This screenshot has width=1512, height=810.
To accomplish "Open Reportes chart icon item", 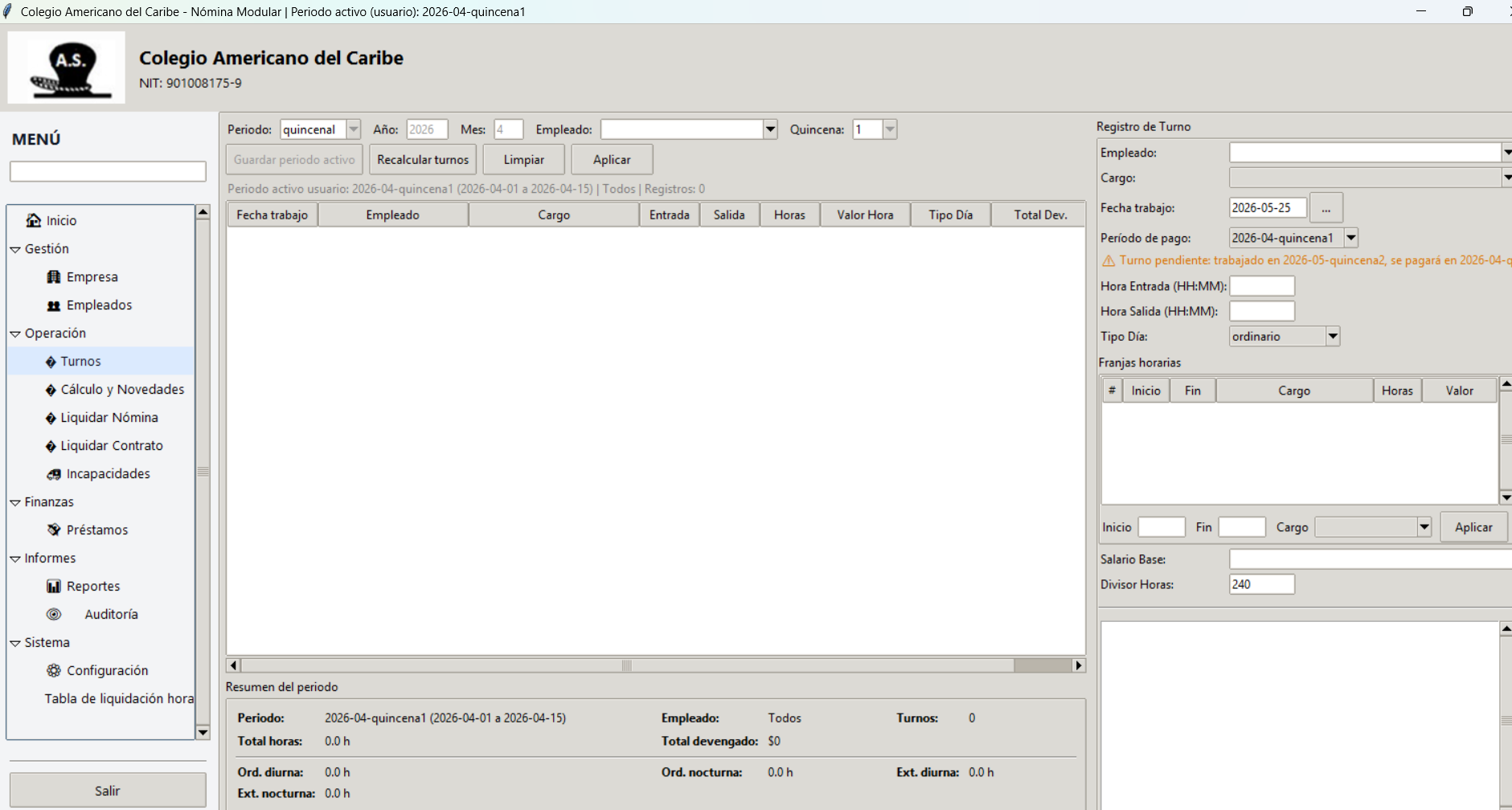I will [54, 587].
